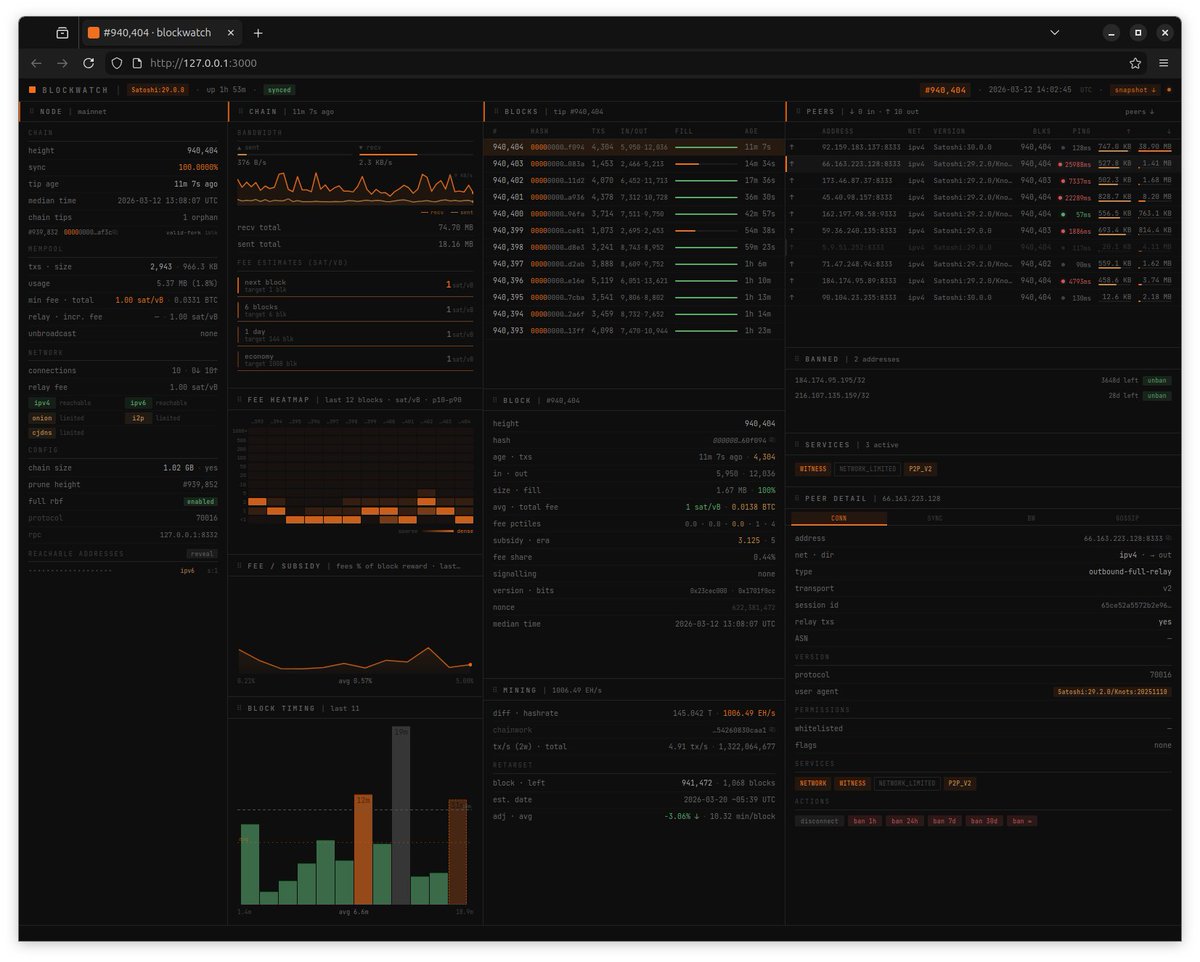1200x962 pixels.
Task: Click the ipv4 network badge
Action: tap(43, 402)
